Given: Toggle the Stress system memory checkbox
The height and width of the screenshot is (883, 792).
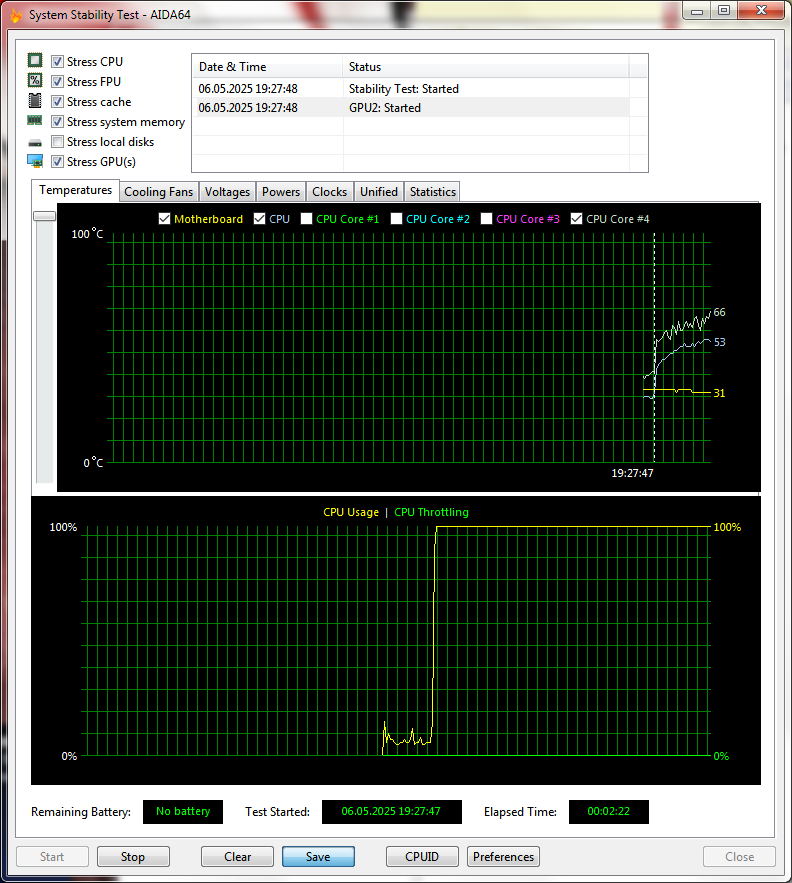Looking at the screenshot, I should pyautogui.click(x=57, y=122).
